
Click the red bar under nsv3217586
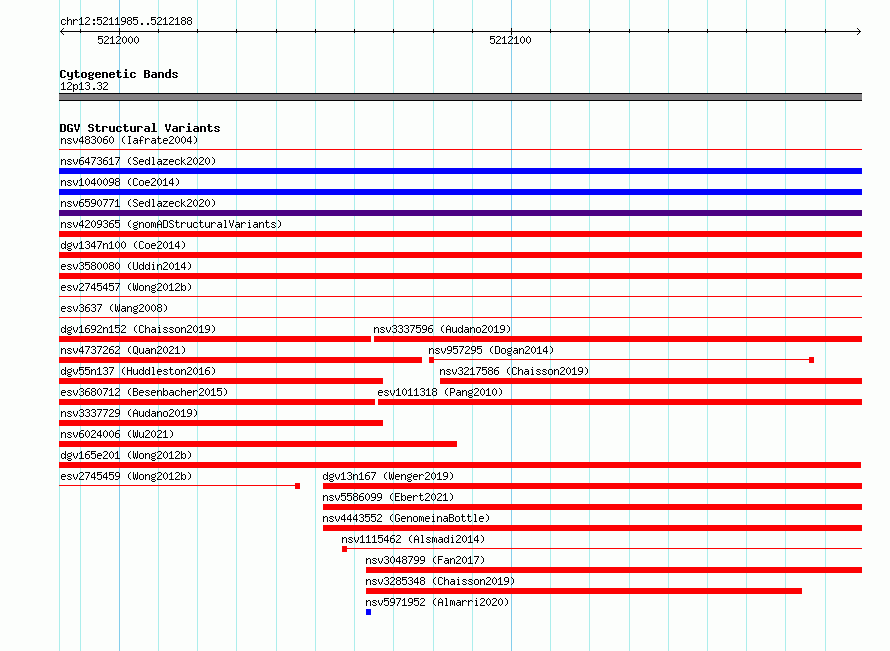pyautogui.click(x=651, y=381)
